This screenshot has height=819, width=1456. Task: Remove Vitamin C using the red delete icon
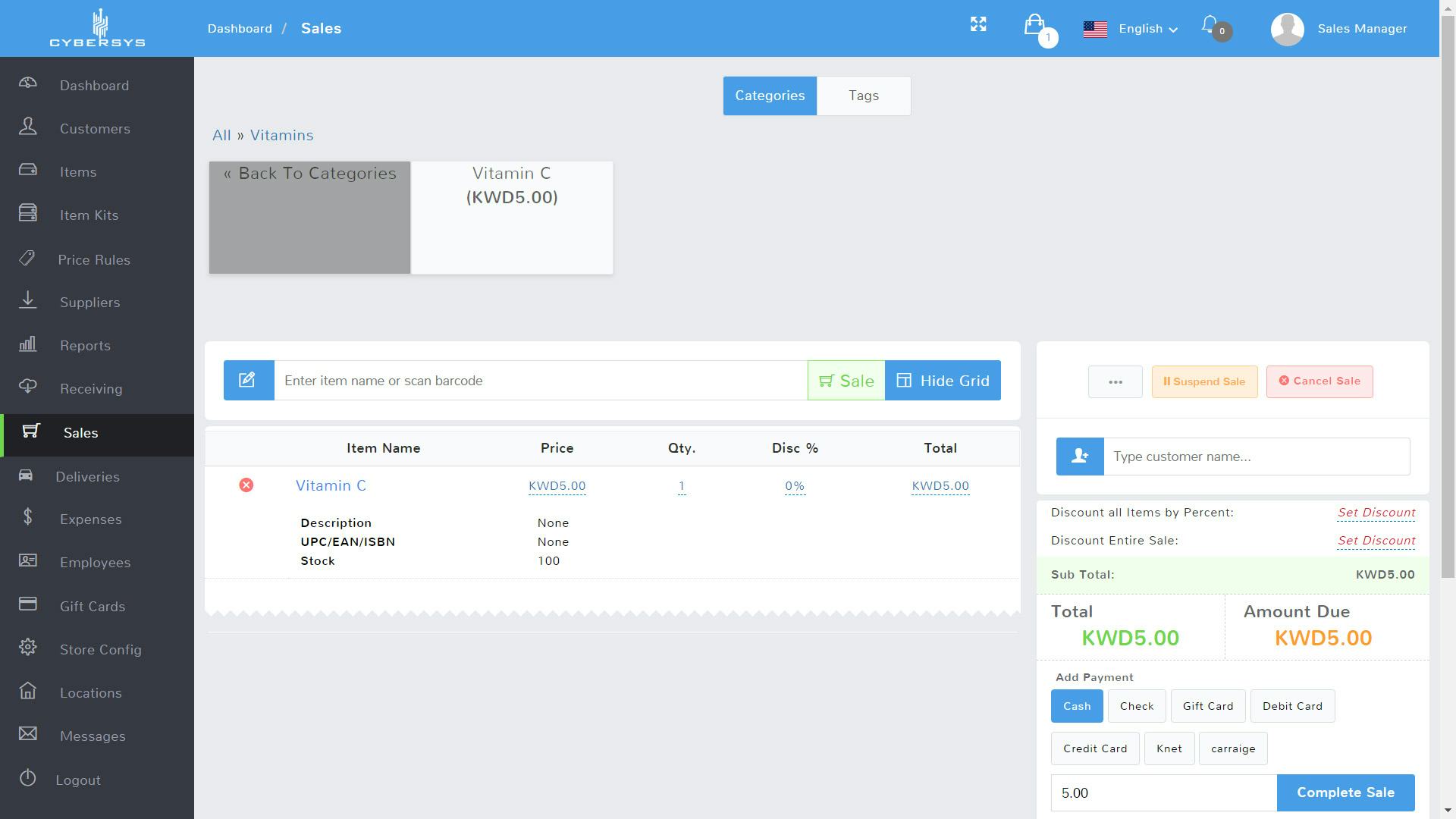tap(246, 485)
